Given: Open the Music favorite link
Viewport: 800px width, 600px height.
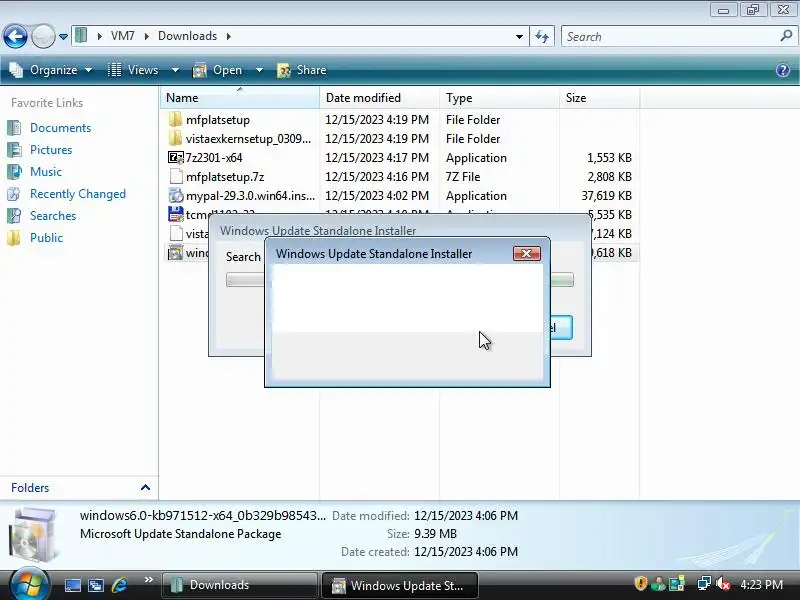Looking at the screenshot, I should pos(46,172).
